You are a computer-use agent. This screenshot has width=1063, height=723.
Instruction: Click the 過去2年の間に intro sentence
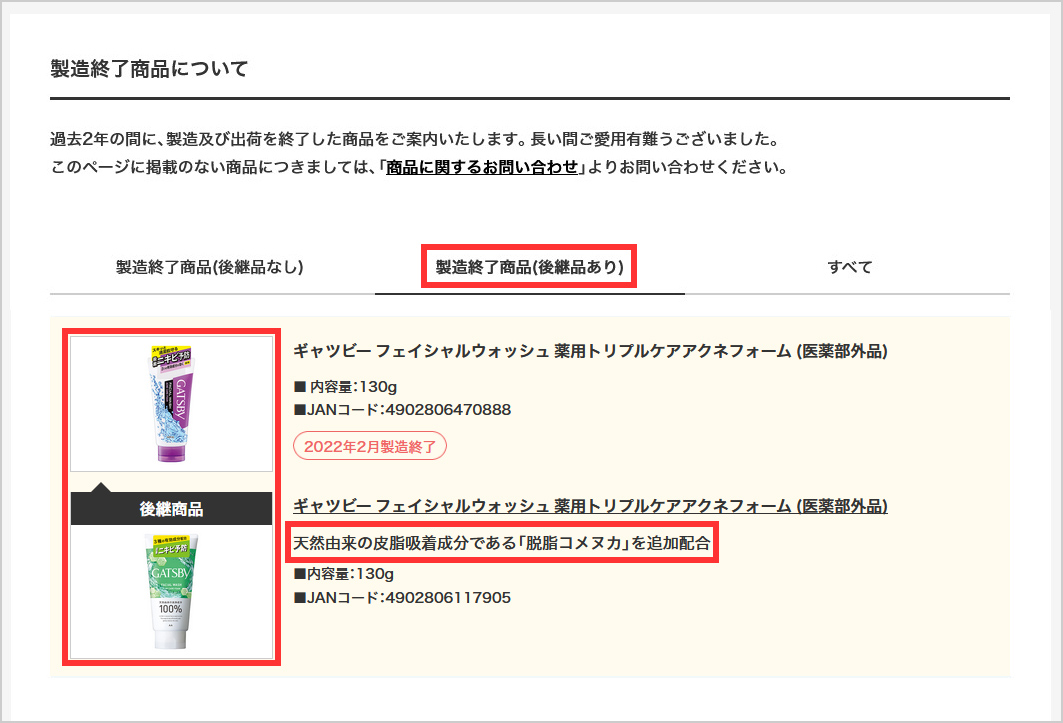point(414,139)
